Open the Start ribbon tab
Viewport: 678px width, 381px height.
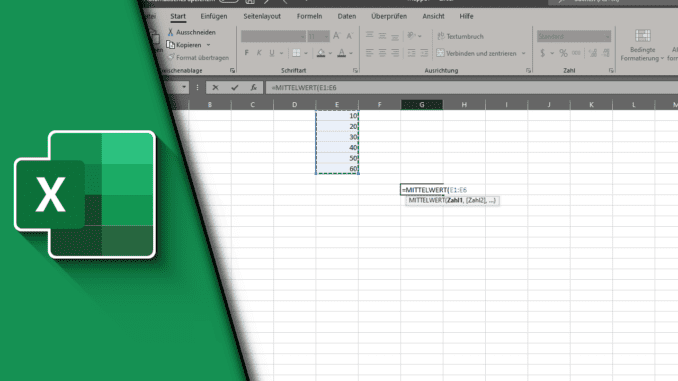pos(178,16)
